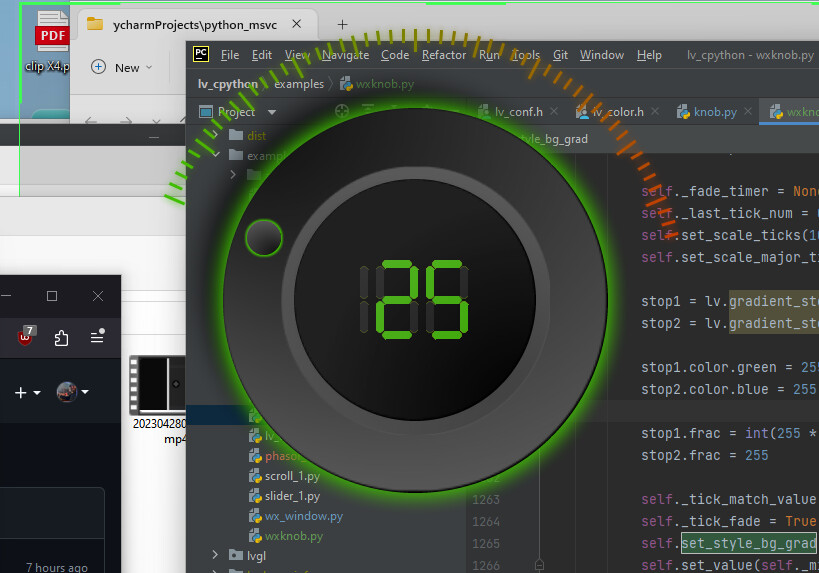Click the uBlock shield icon with badge 7

point(26,336)
